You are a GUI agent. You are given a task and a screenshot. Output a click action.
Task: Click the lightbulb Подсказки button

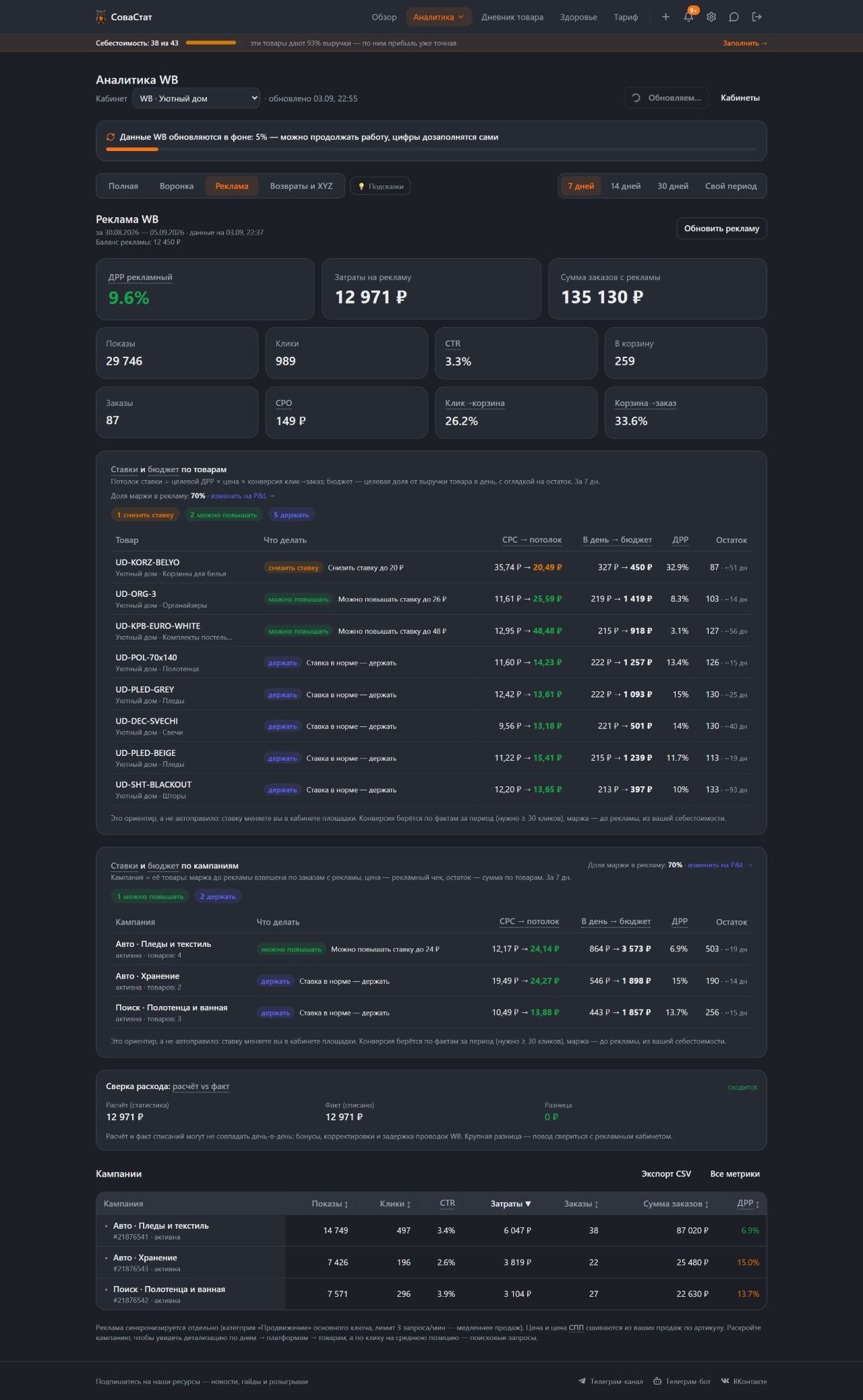[380, 186]
